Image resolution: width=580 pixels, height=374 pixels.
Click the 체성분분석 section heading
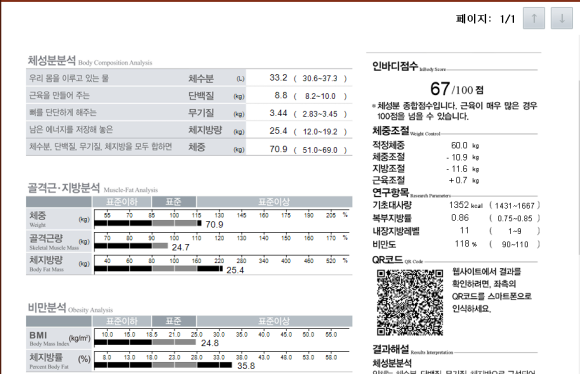[51, 60]
